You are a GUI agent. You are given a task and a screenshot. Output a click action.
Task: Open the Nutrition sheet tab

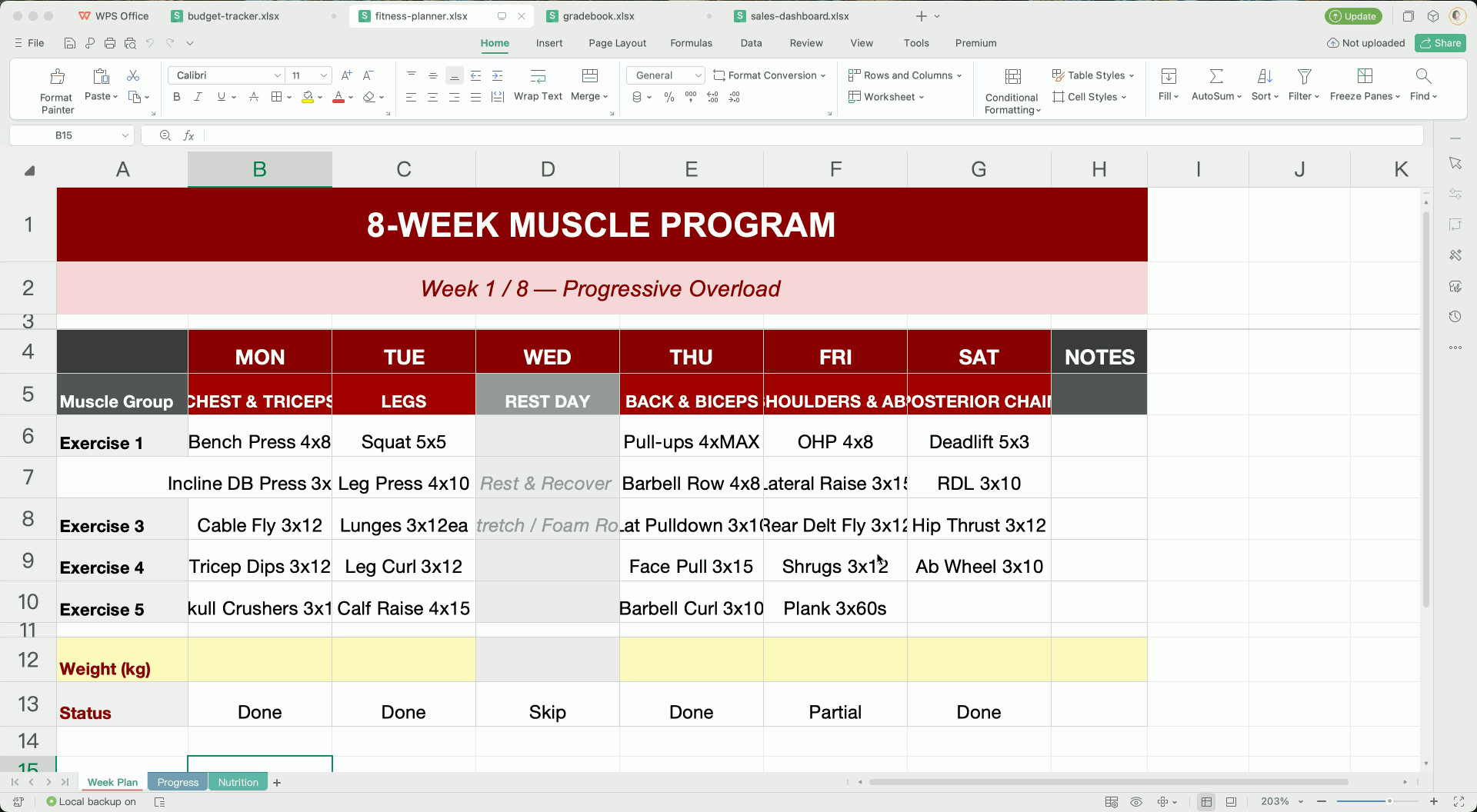click(237, 782)
